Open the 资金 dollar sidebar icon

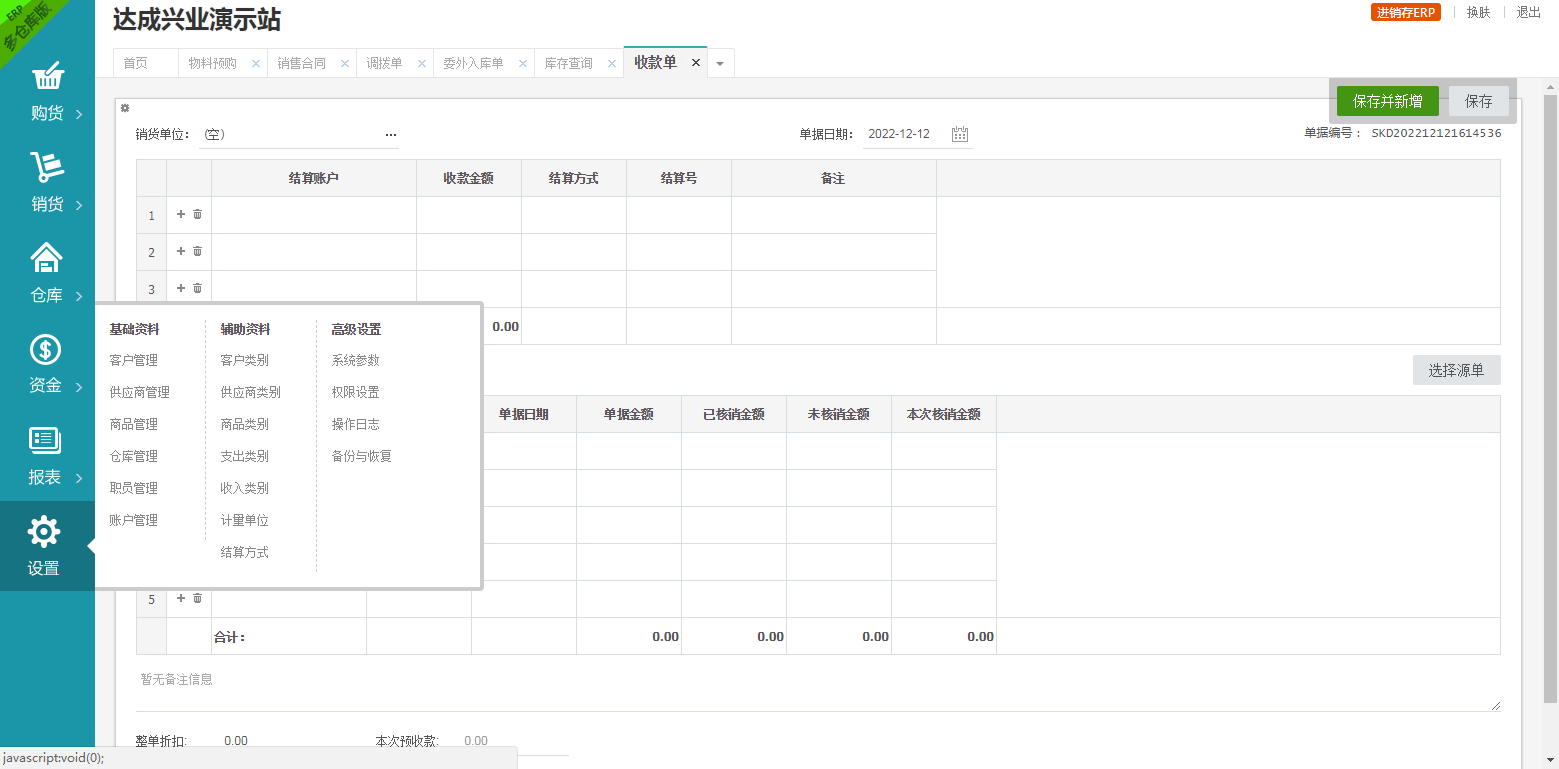click(46, 350)
